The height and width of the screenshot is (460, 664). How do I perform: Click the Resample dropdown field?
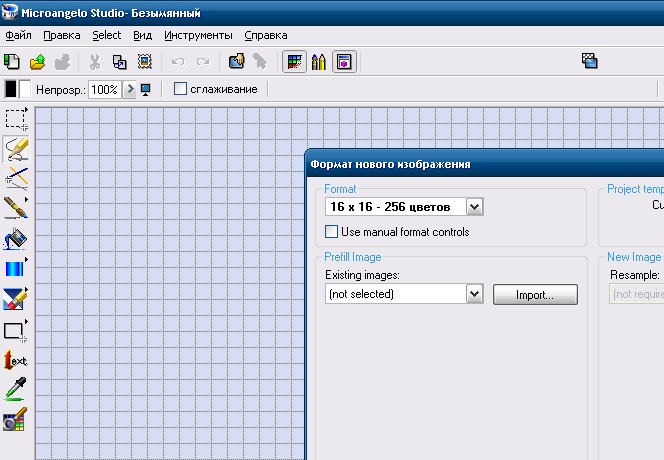(x=636, y=294)
